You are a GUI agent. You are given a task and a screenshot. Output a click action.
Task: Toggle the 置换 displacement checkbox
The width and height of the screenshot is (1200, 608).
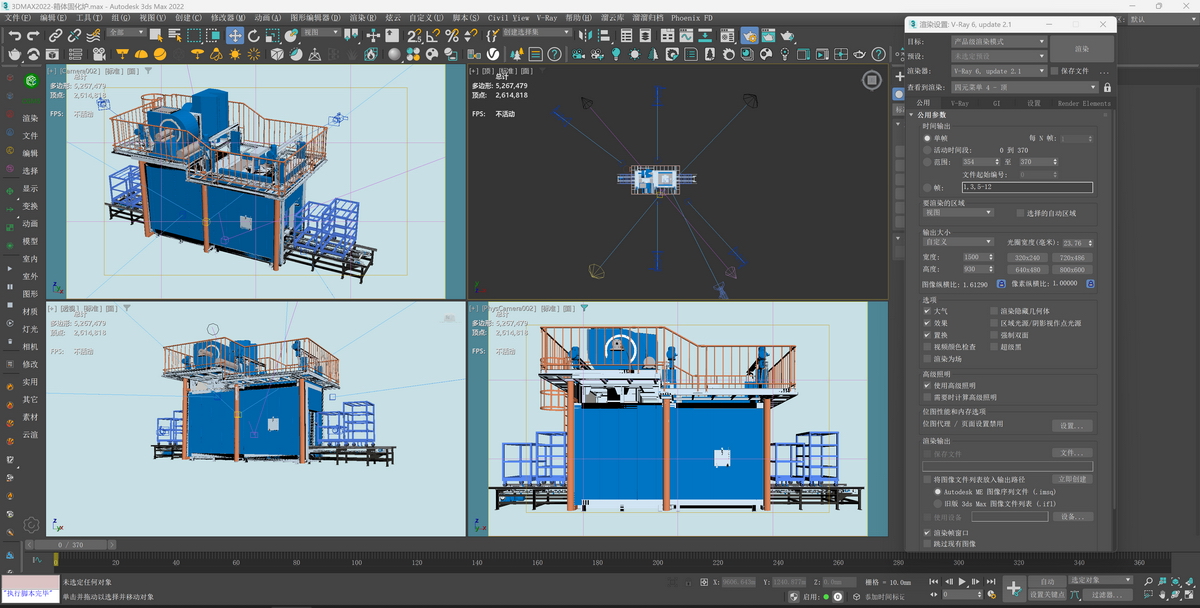pos(928,335)
